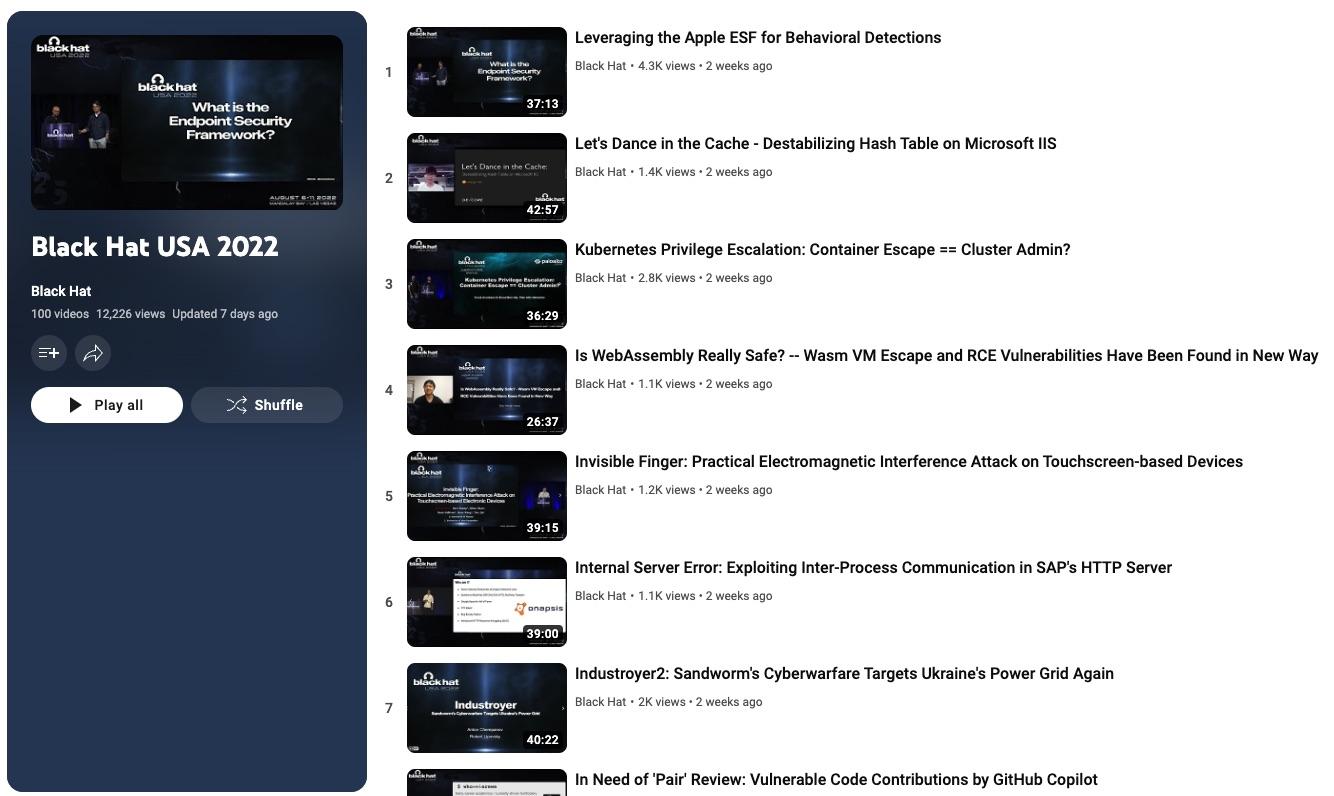
Task: Click the 37:13 duration badge on first video
Action: point(542,104)
